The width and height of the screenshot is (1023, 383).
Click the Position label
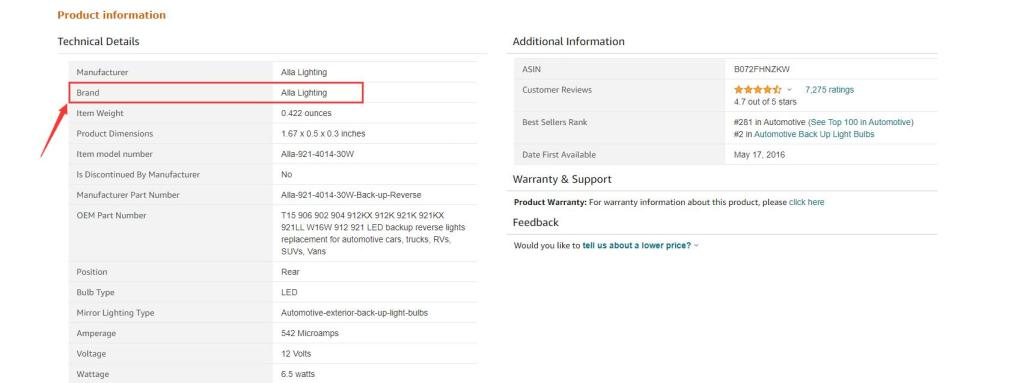point(92,271)
